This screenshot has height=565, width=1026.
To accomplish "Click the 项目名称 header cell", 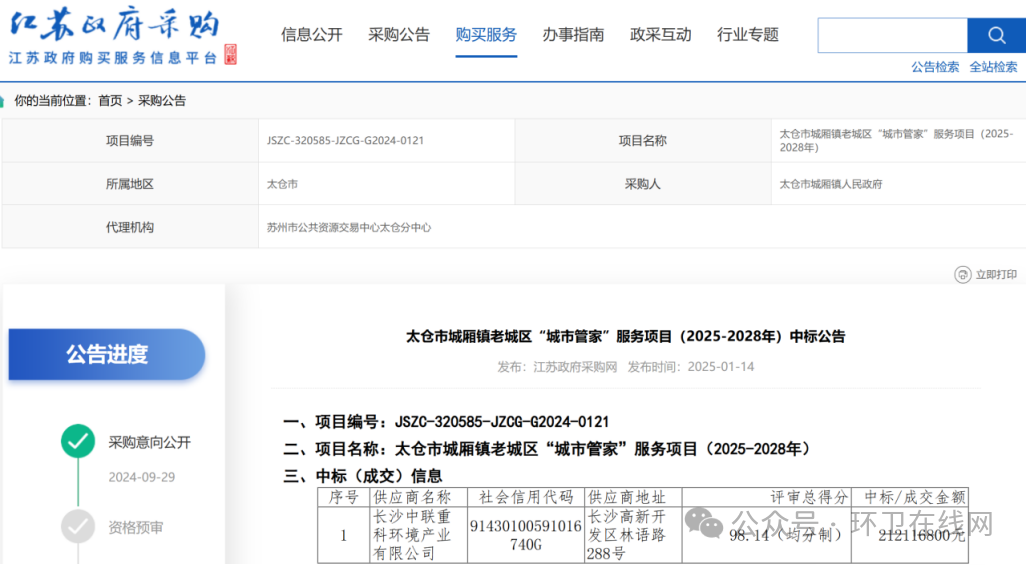I will [643, 141].
